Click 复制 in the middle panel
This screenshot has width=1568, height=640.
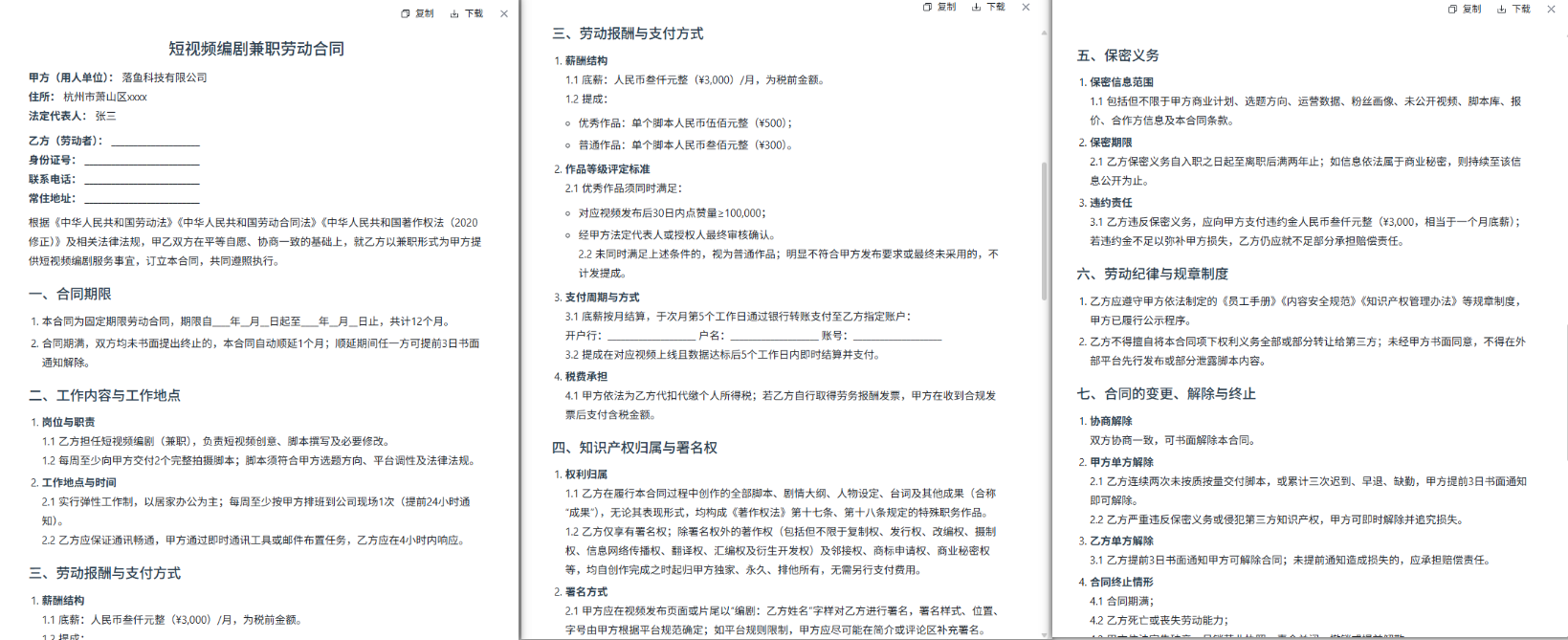click(x=939, y=7)
